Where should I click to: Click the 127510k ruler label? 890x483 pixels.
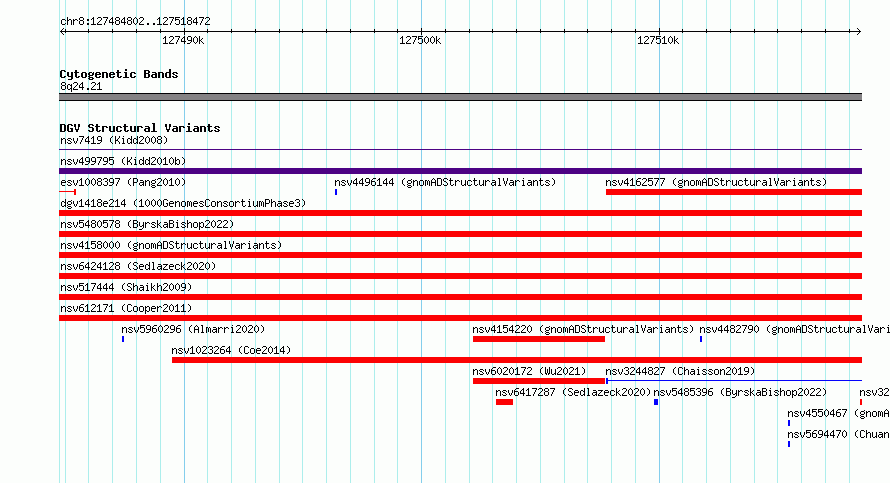coord(658,40)
